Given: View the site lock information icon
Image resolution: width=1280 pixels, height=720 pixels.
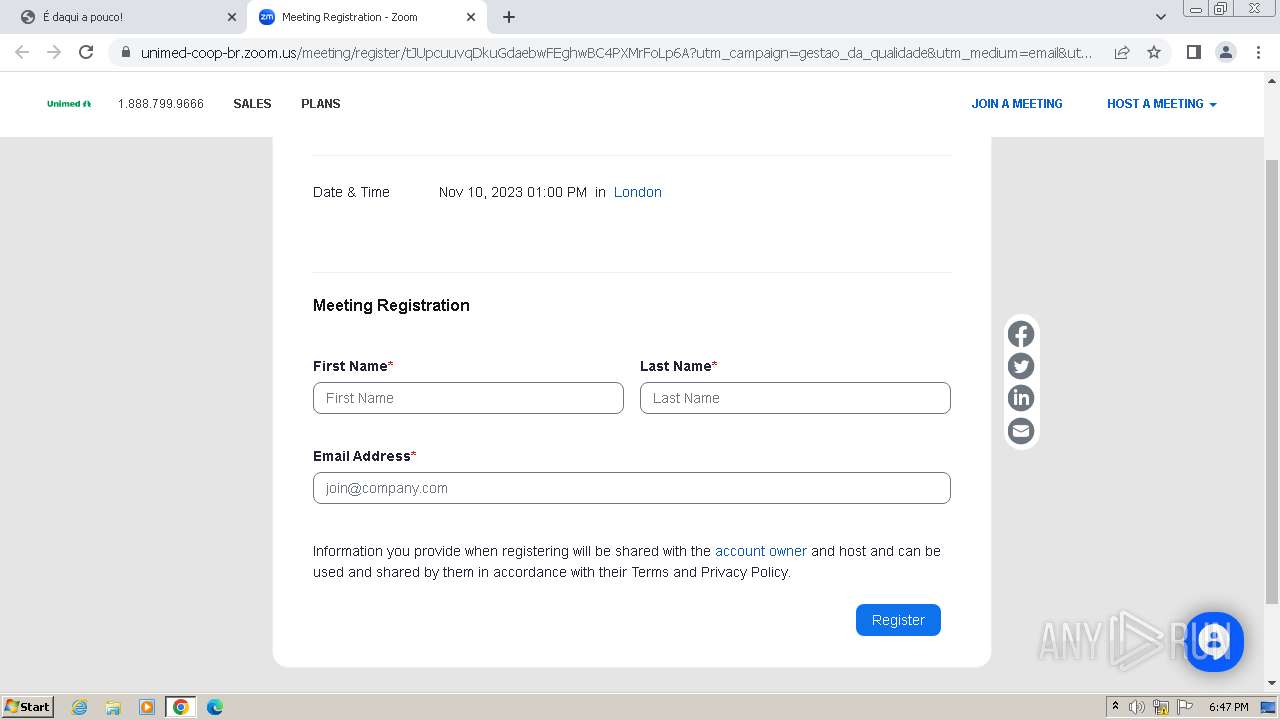Looking at the screenshot, I should 125,52.
